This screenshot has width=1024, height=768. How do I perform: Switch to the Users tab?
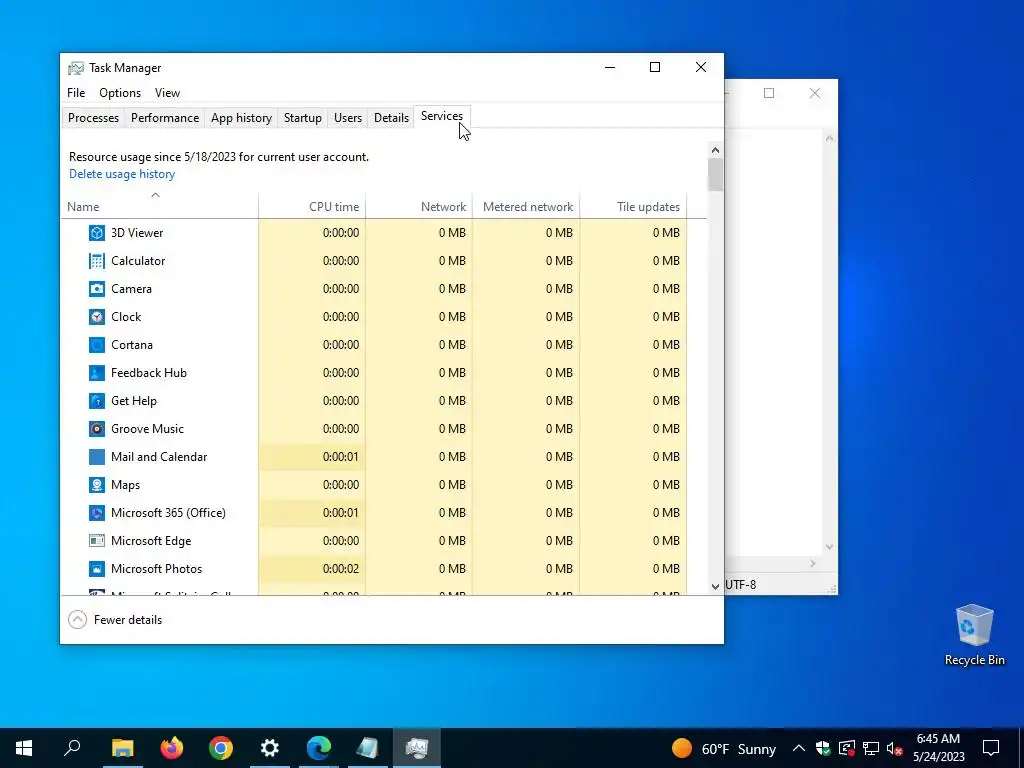click(347, 118)
